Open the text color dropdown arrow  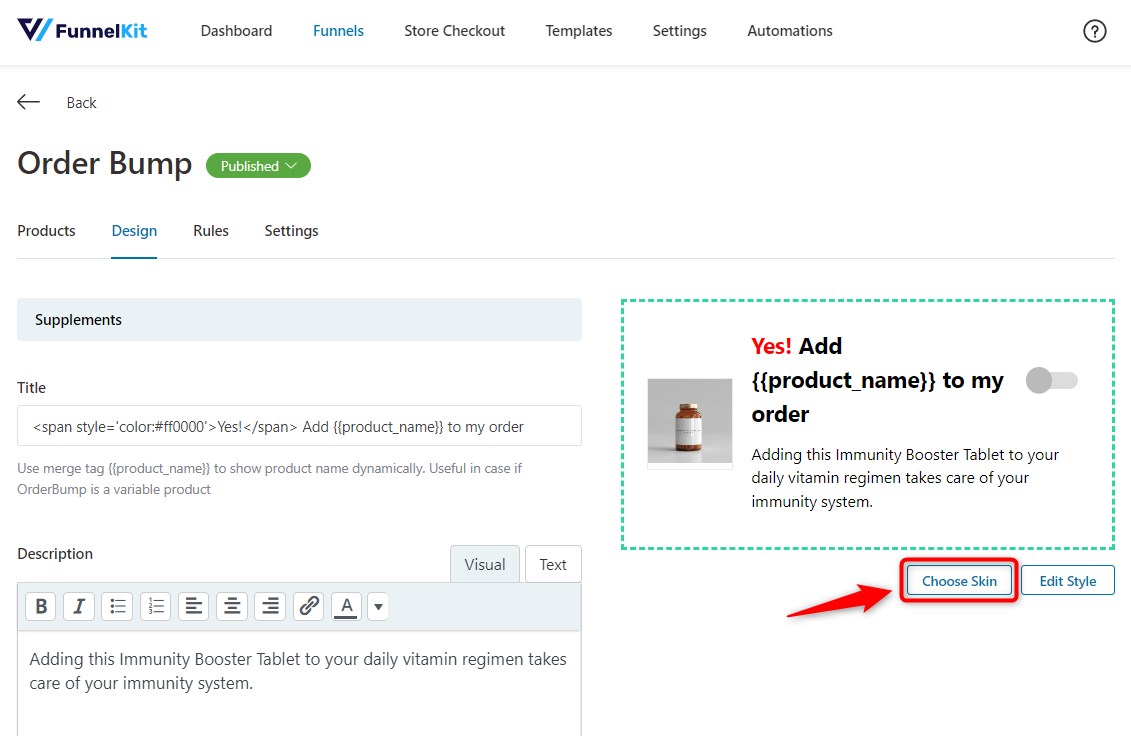click(x=377, y=606)
